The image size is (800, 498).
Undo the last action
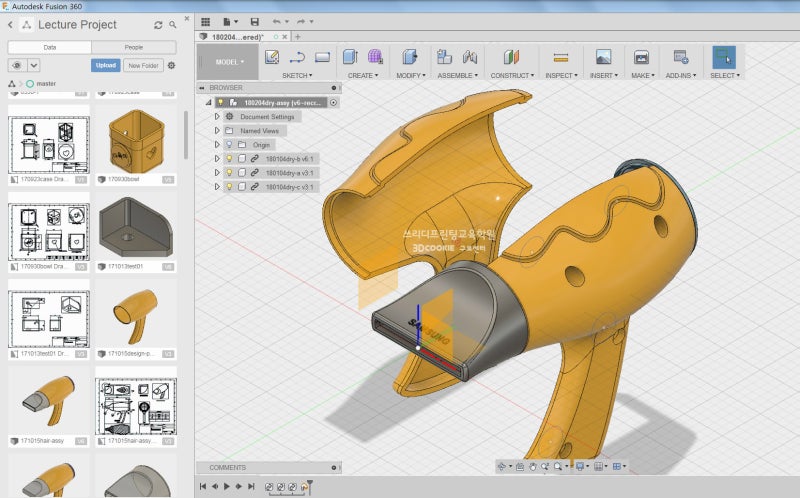pyautogui.click(x=277, y=21)
